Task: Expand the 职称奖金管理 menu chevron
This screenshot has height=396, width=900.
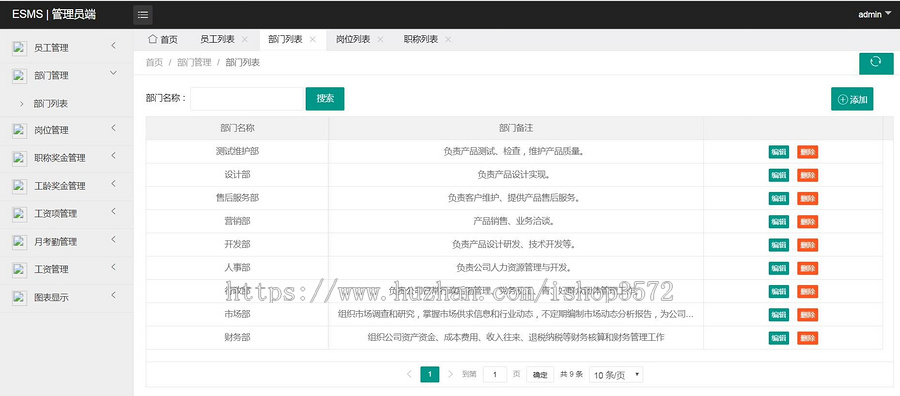Action: click(114, 156)
